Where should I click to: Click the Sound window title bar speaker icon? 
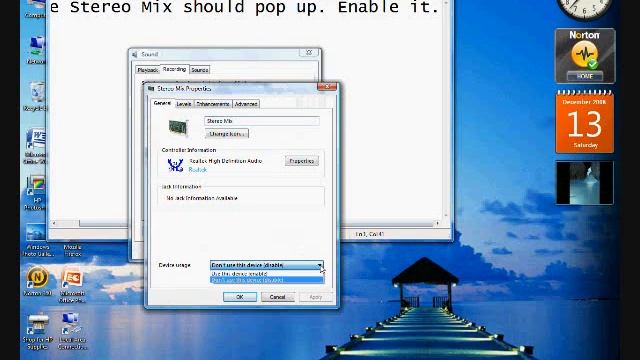pos(135,54)
